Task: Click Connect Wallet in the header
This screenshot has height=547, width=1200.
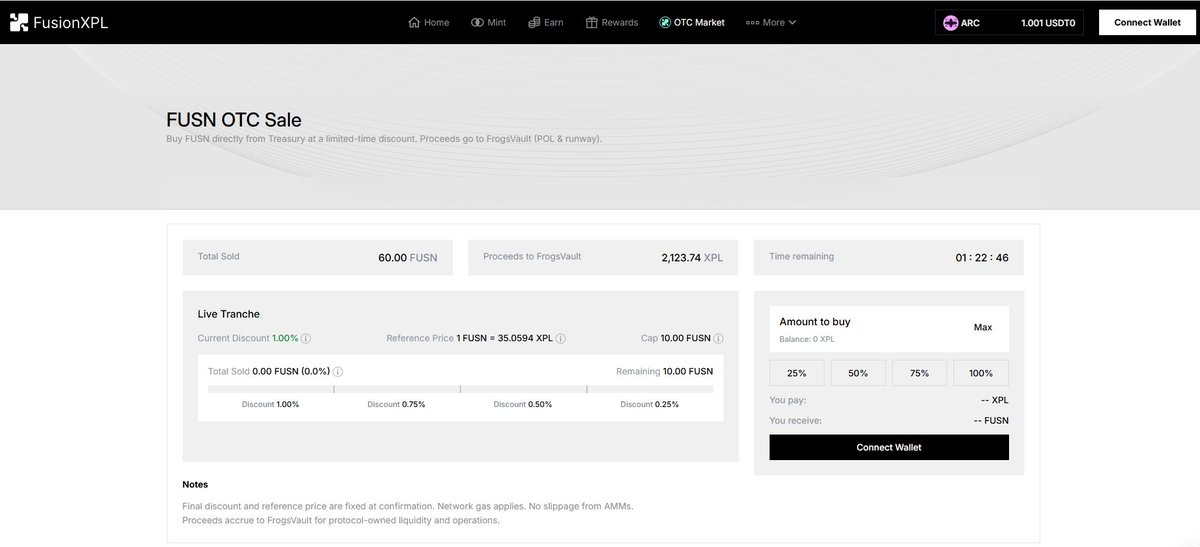Action: 1147,22
